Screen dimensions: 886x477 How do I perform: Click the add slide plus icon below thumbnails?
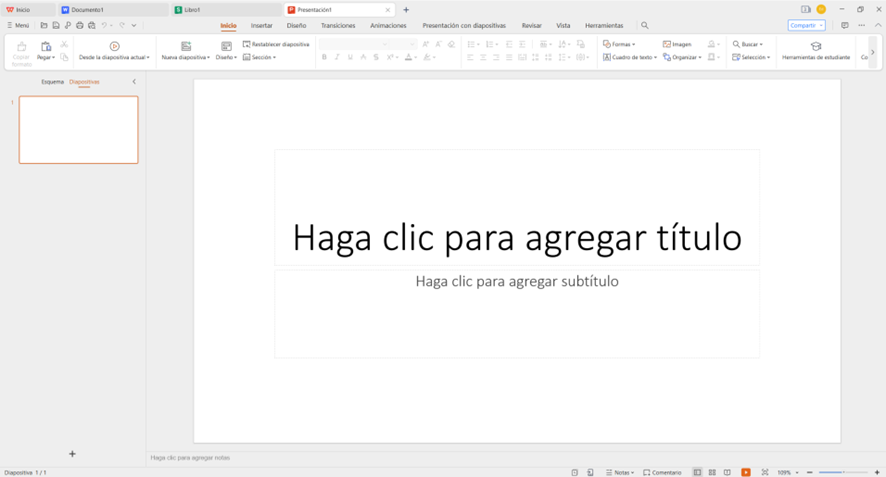(x=72, y=454)
